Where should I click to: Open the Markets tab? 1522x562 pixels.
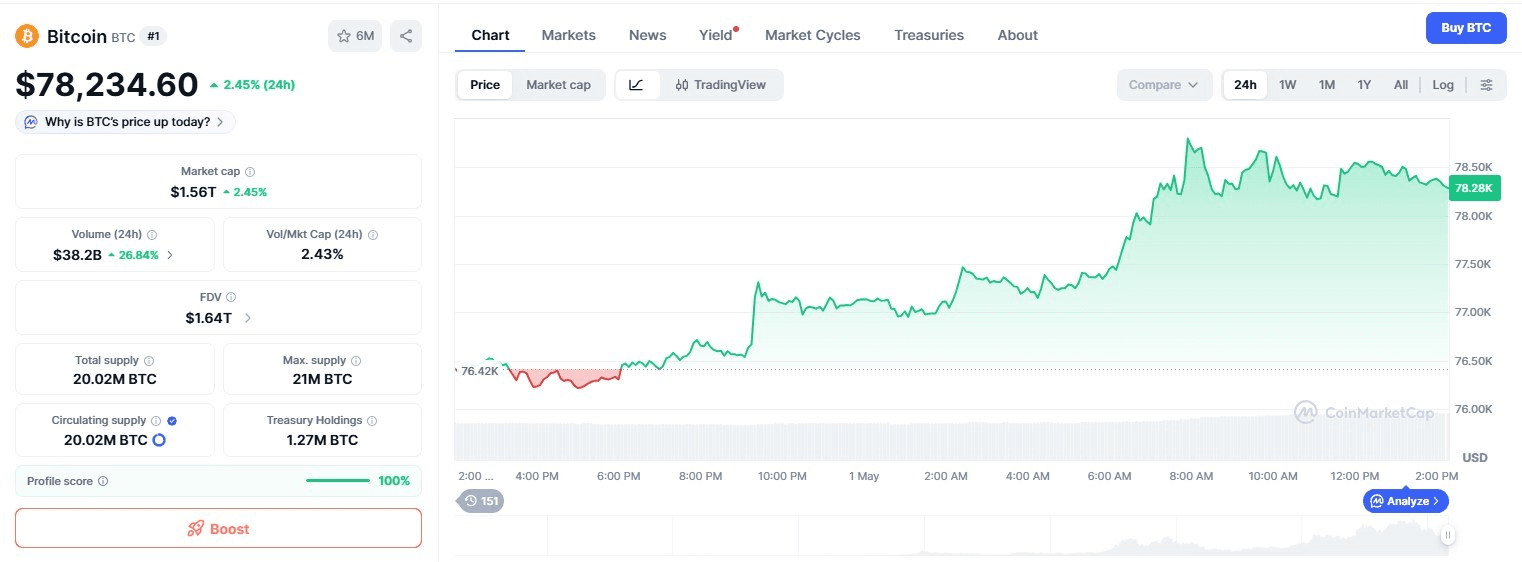568,35
